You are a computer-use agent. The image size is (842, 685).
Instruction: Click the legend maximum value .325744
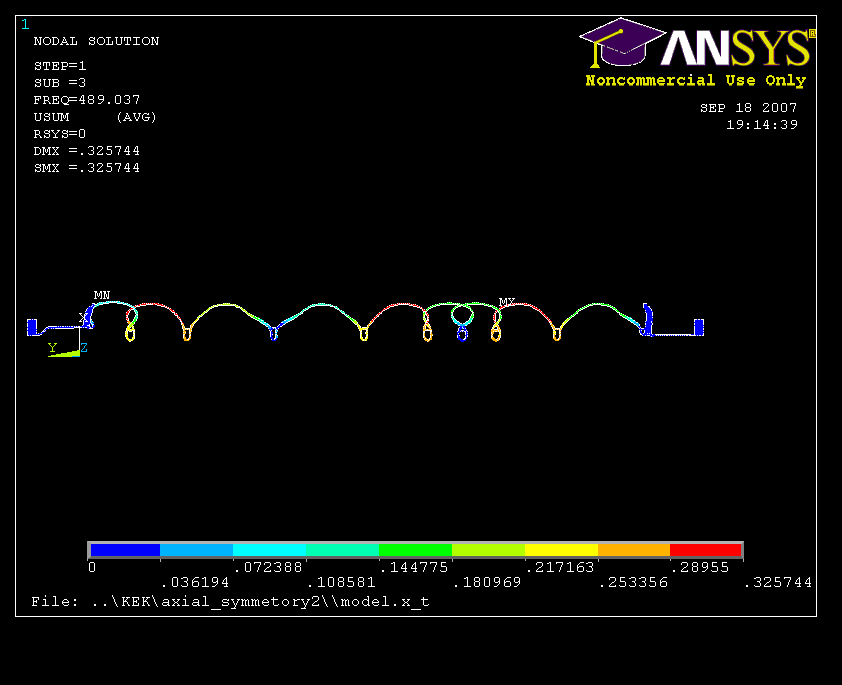[778, 582]
